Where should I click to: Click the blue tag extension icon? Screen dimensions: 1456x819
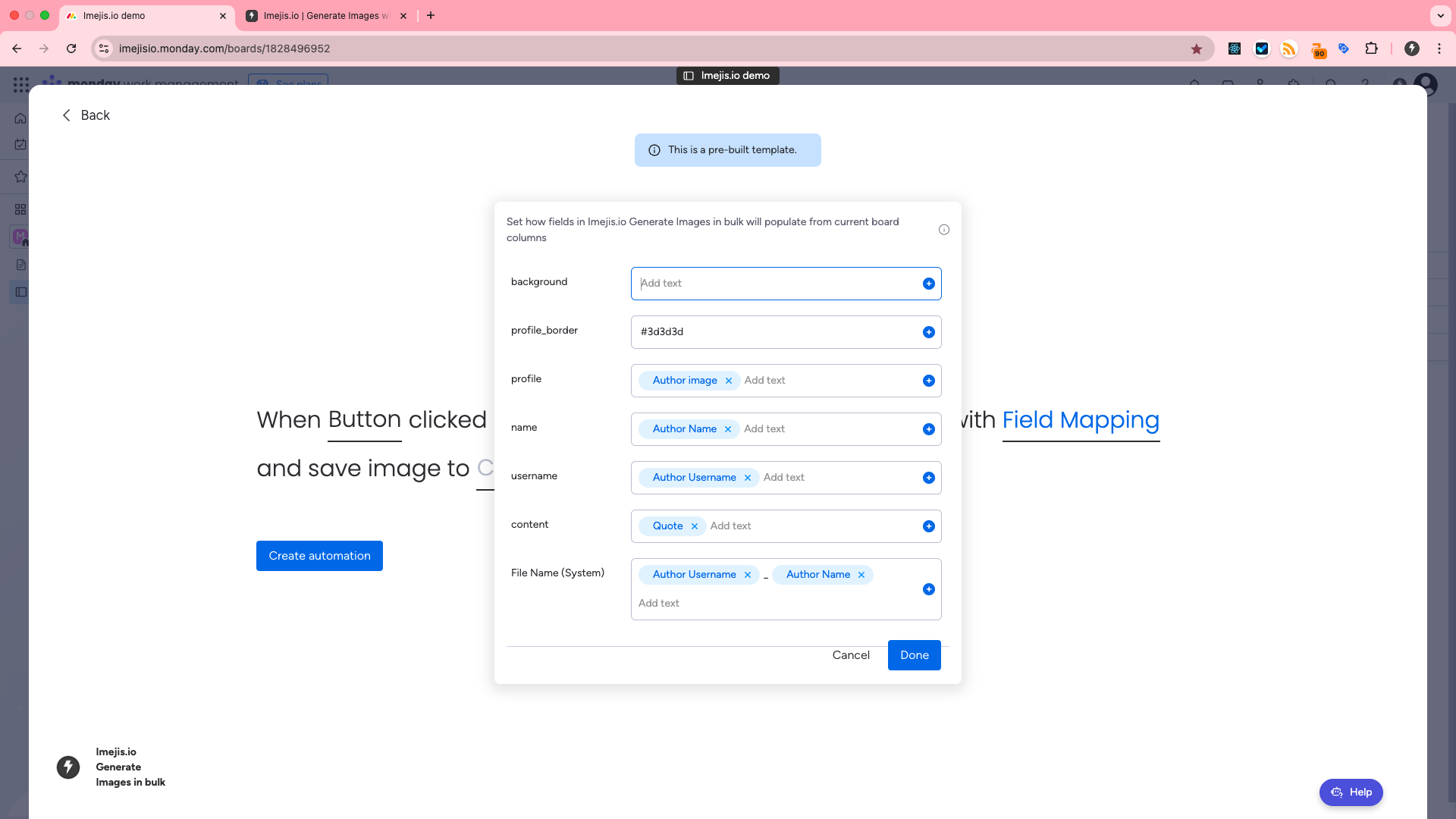pyautogui.click(x=1344, y=49)
